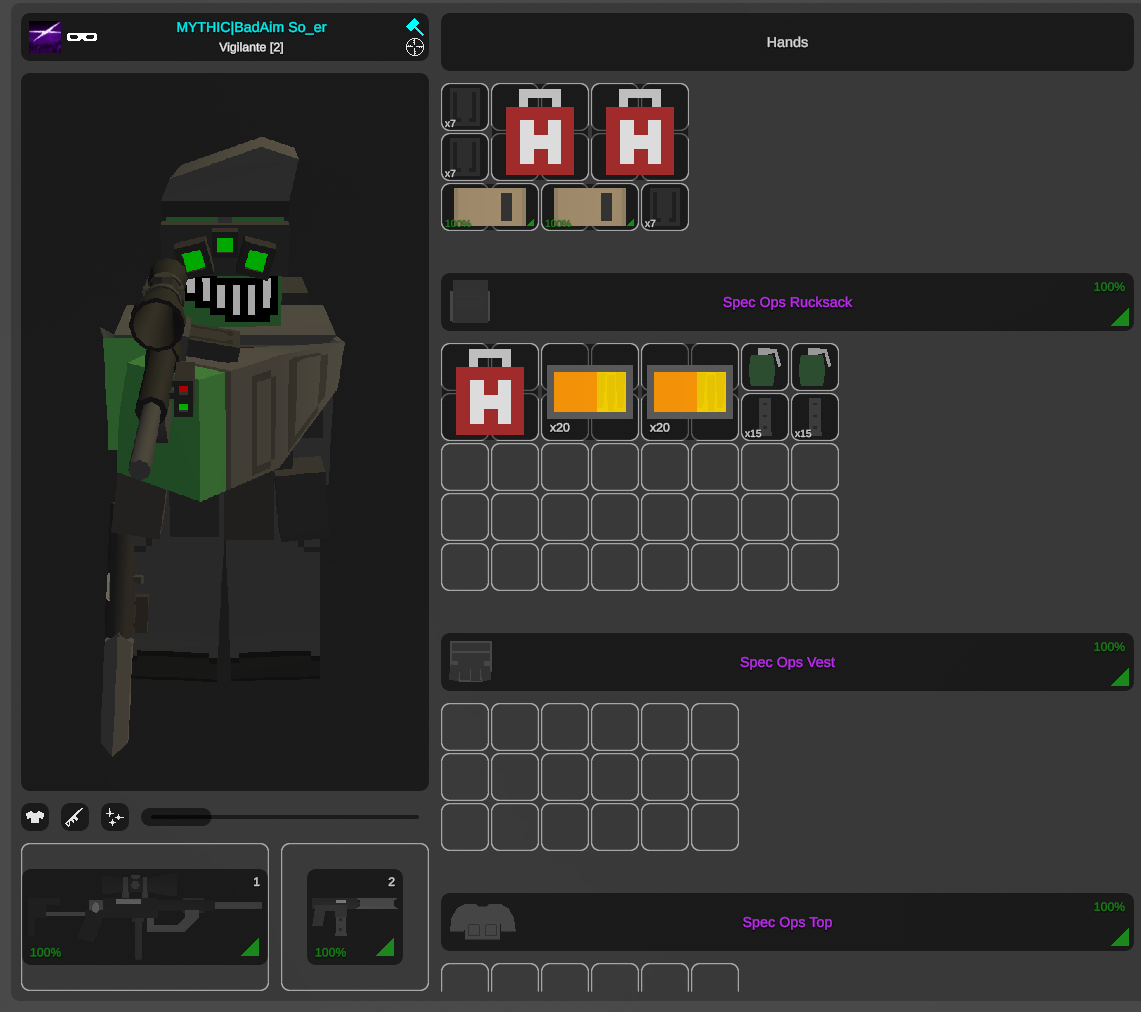The height and width of the screenshot is (1012, 1141).
Task: Toggle the clothing shirt view button
Action: coord(35,817)
